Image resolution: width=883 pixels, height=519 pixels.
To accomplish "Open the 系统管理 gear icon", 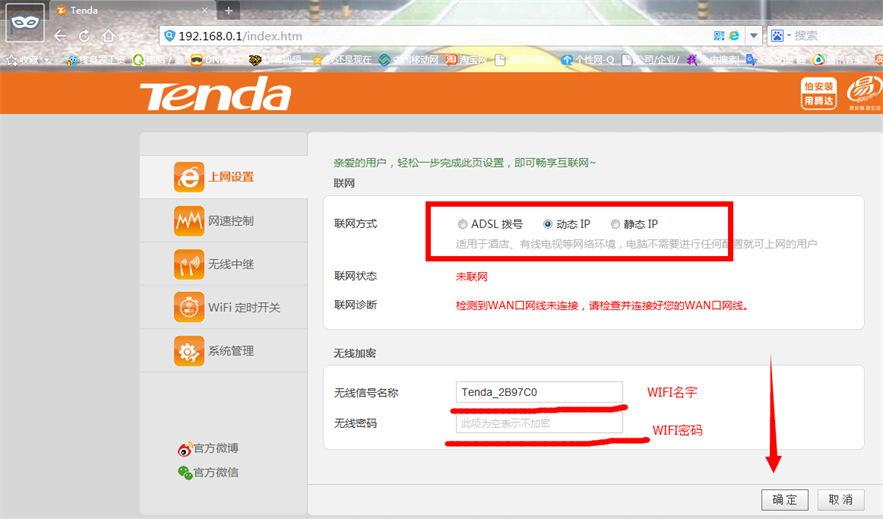I will [189, 351].
